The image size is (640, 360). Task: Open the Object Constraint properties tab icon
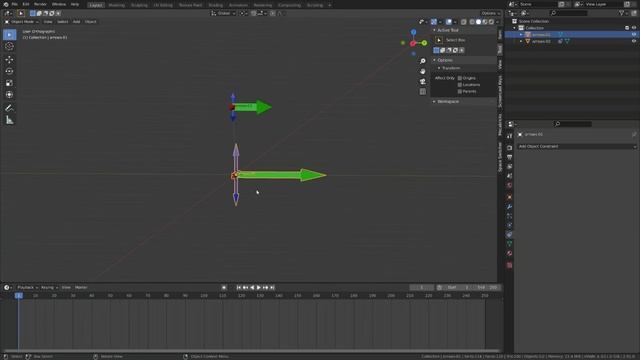(x=509, y=234)
